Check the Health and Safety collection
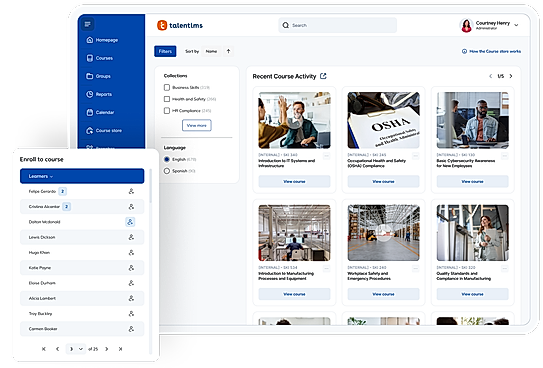 coord(167,99)
